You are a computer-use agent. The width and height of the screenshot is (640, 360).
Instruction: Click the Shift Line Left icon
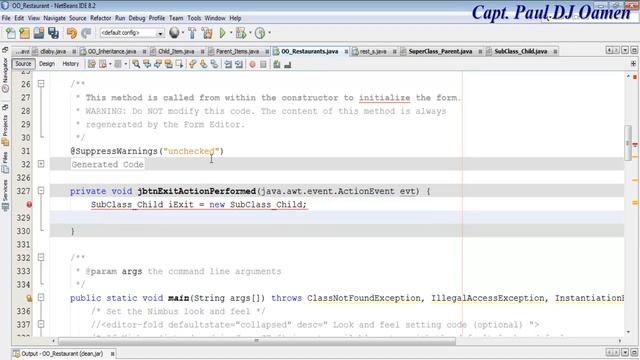pos(228,64)
